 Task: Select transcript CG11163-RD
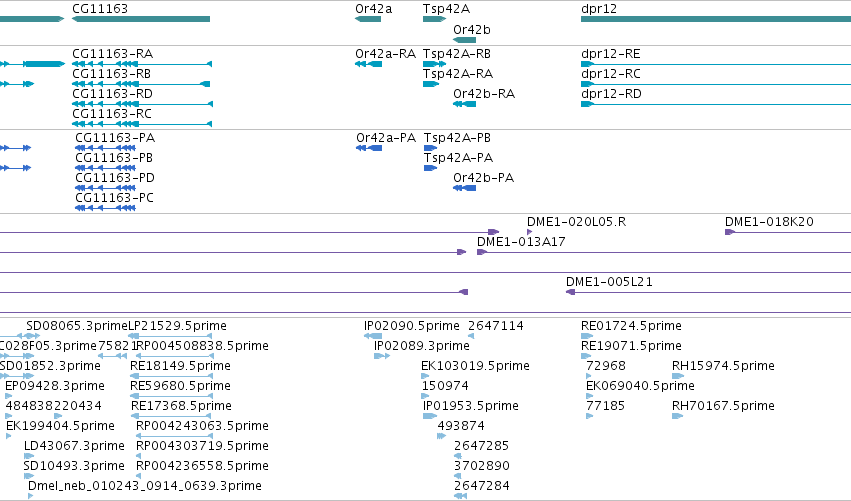click(x=112, y=94)
